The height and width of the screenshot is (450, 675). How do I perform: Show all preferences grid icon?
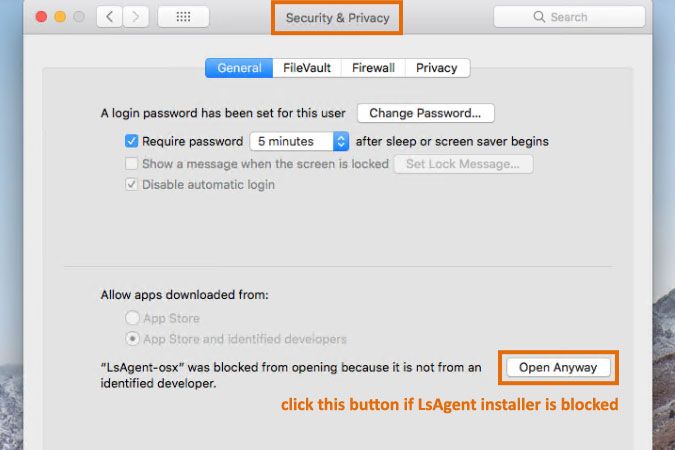[x=183, y=17]
